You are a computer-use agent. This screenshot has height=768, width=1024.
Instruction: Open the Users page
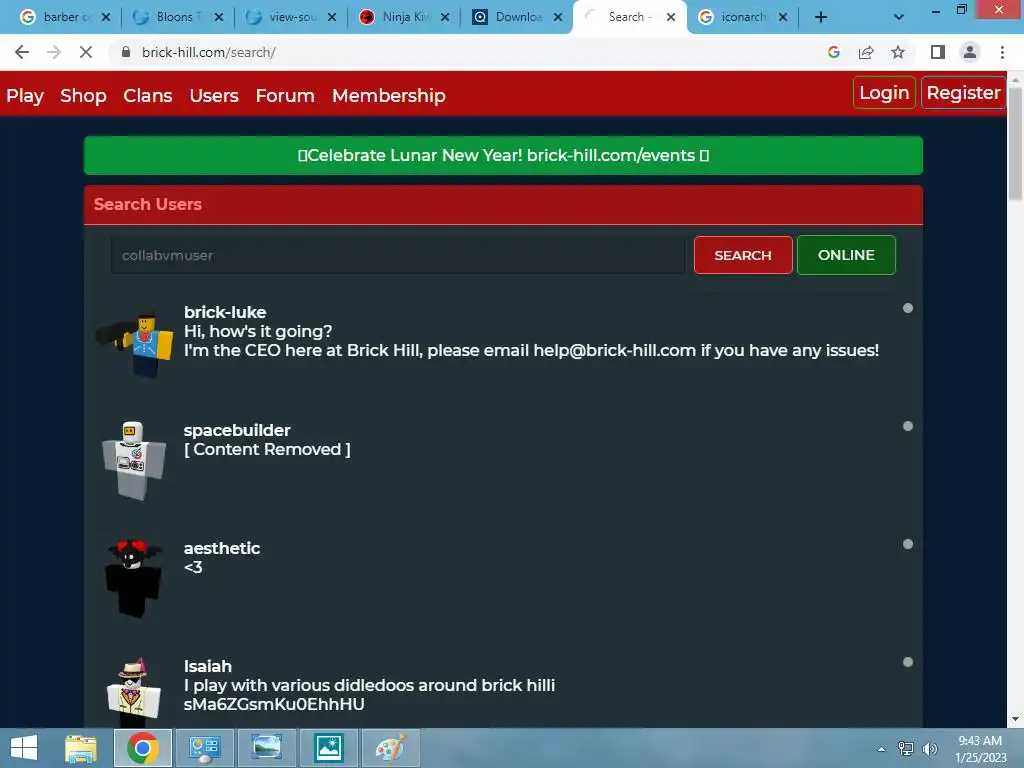(x=214, y=95)
